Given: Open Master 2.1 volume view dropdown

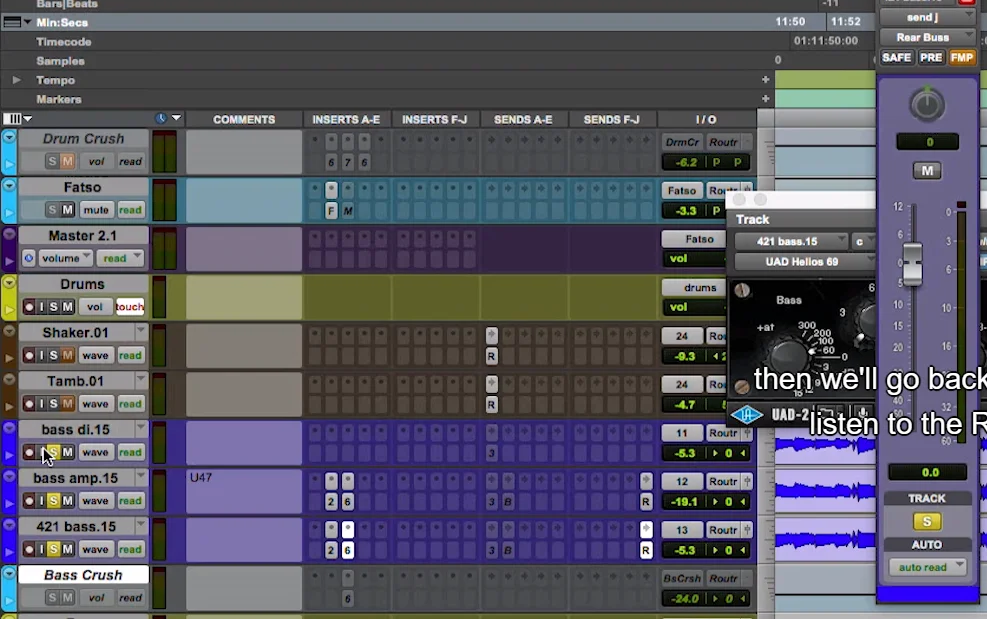Looking at the screenshot, I should 65,258.
